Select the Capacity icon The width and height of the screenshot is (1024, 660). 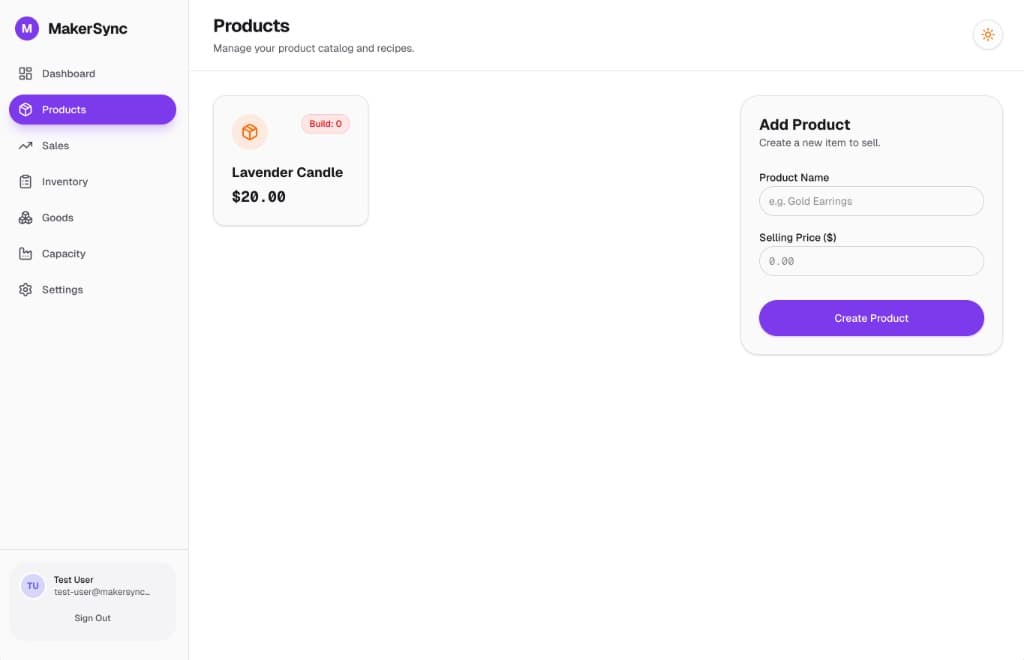[x=25, y=253]
